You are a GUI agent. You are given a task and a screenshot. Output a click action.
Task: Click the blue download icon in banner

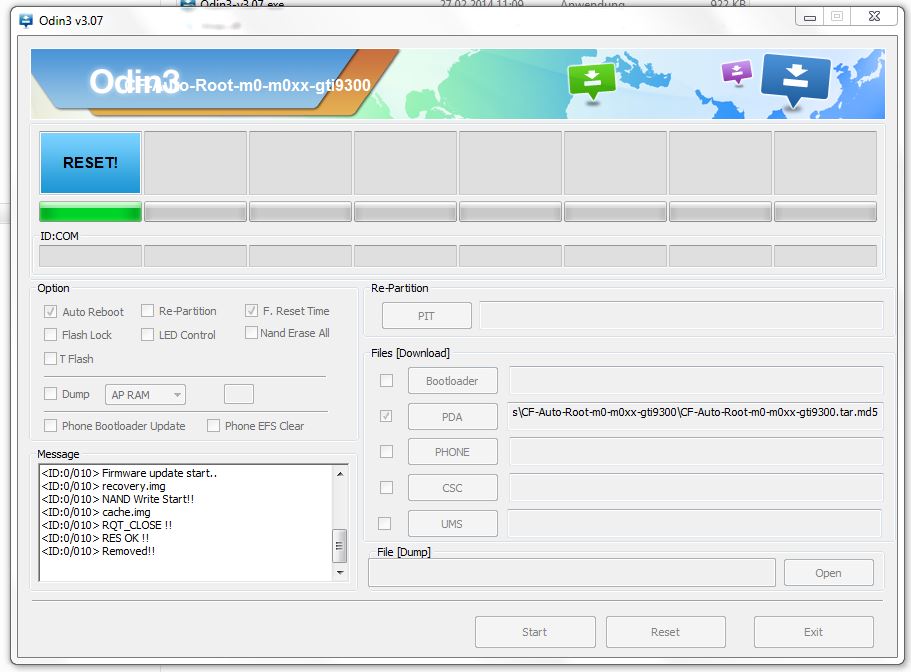[795, 81]
